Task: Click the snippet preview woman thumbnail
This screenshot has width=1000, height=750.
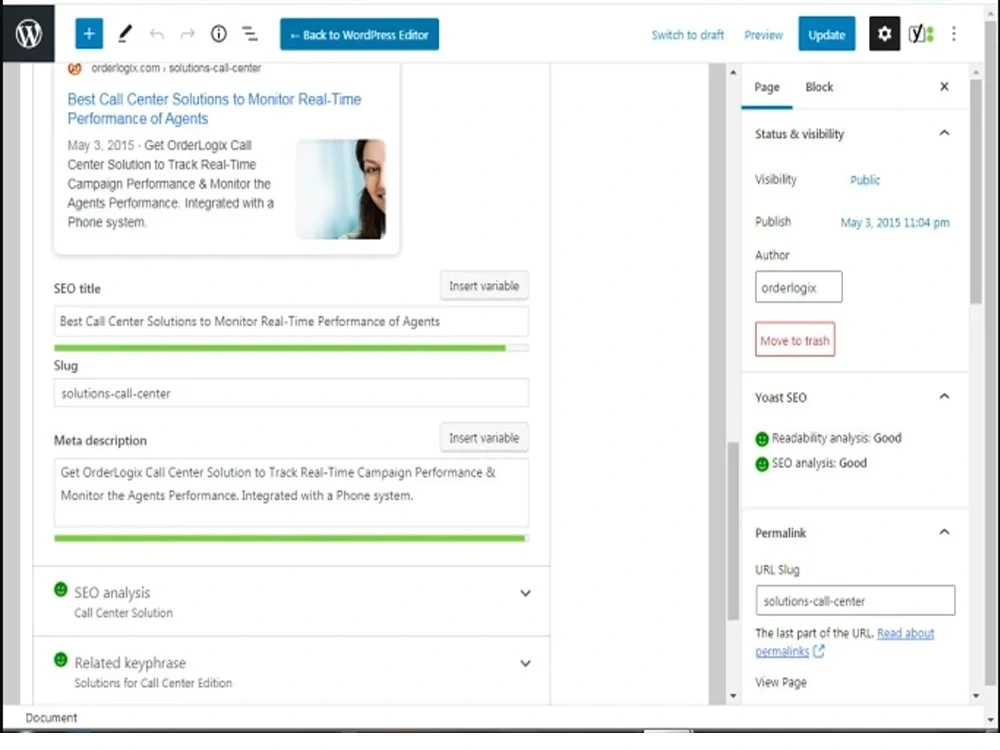Action: [341, 189]
